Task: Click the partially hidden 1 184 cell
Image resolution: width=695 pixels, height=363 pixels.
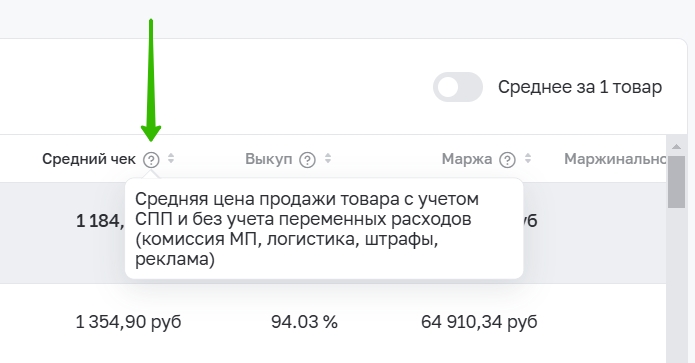Action: point(100,221)
